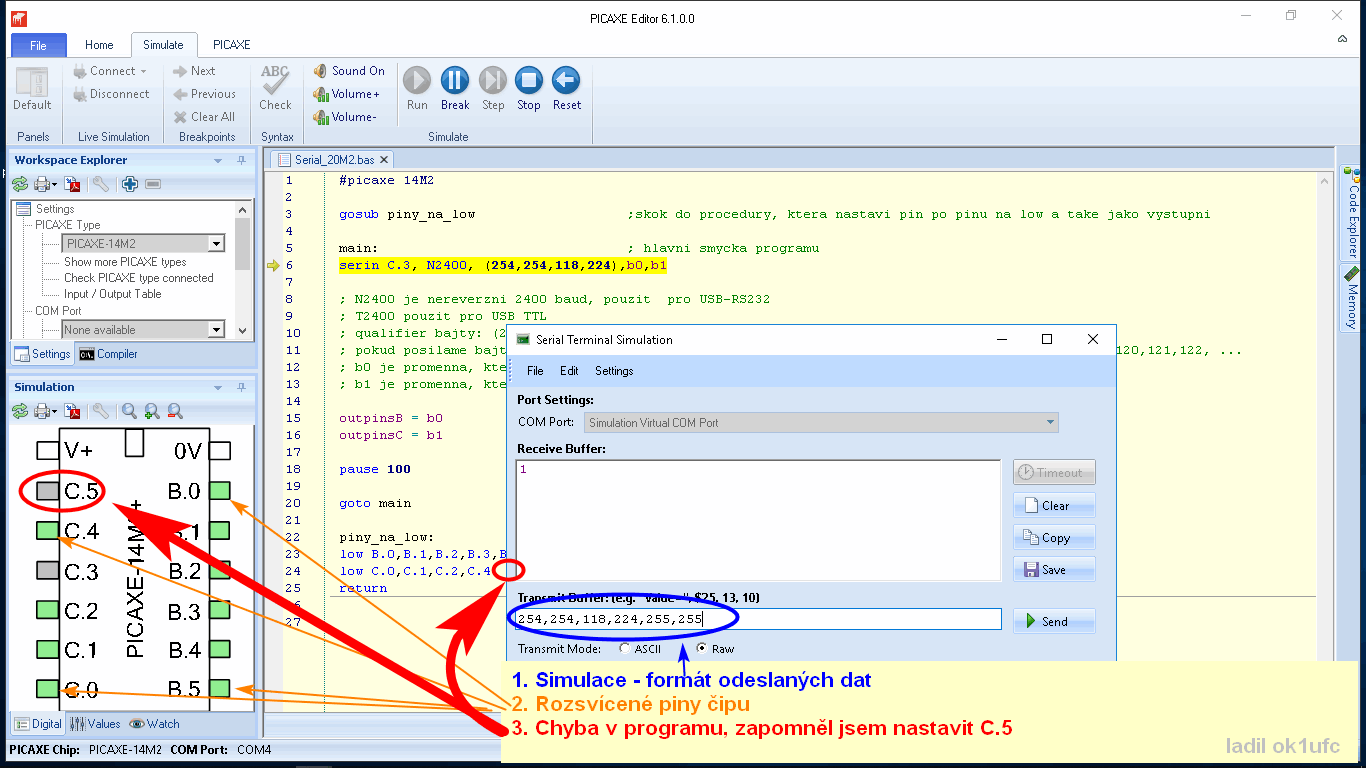Toggle the B.0 pin in simulation

click(221, 490)
